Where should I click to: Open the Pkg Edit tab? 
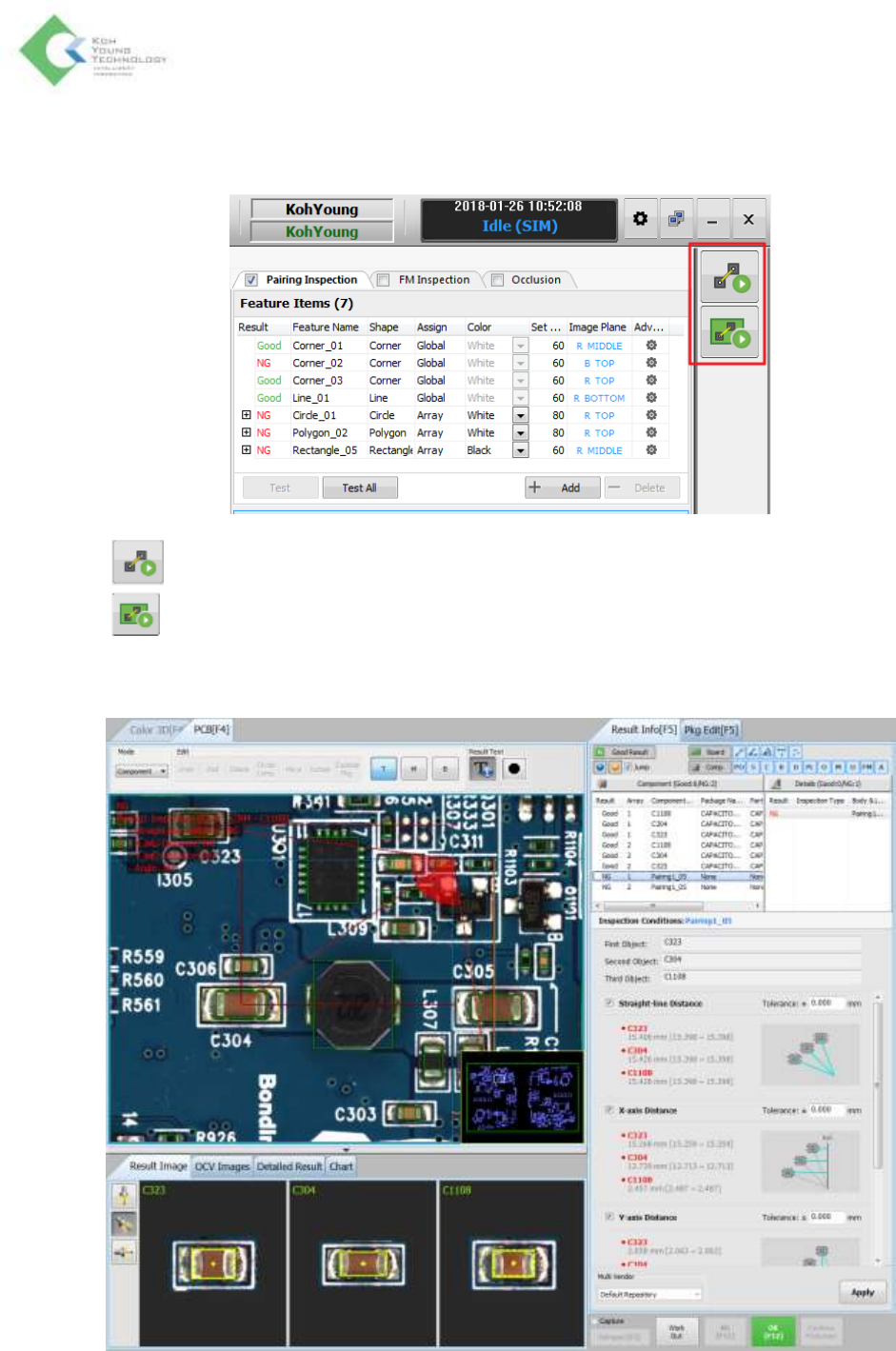tap(710, 730)
